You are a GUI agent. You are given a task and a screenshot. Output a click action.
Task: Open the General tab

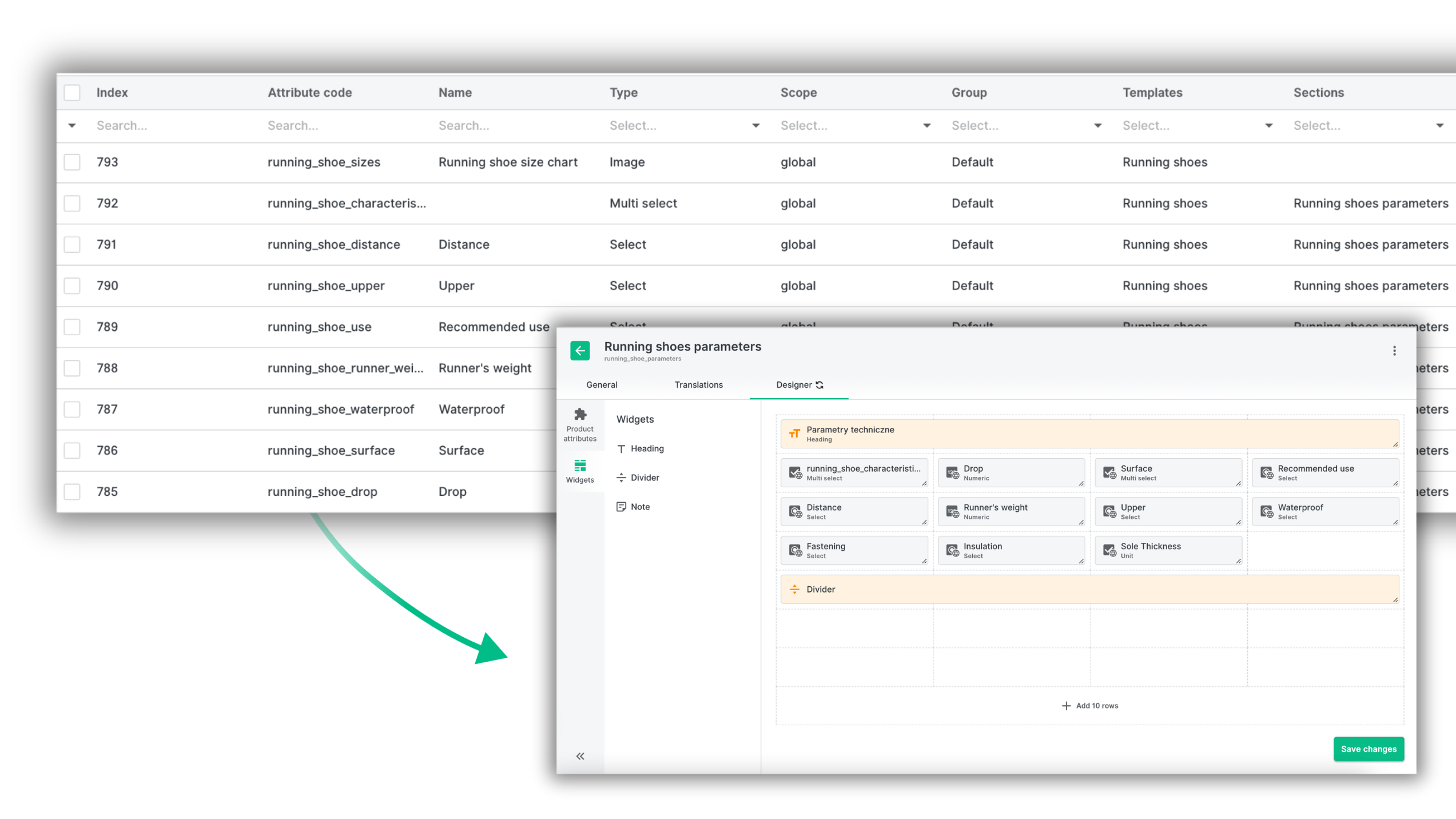tap(602, 385)
